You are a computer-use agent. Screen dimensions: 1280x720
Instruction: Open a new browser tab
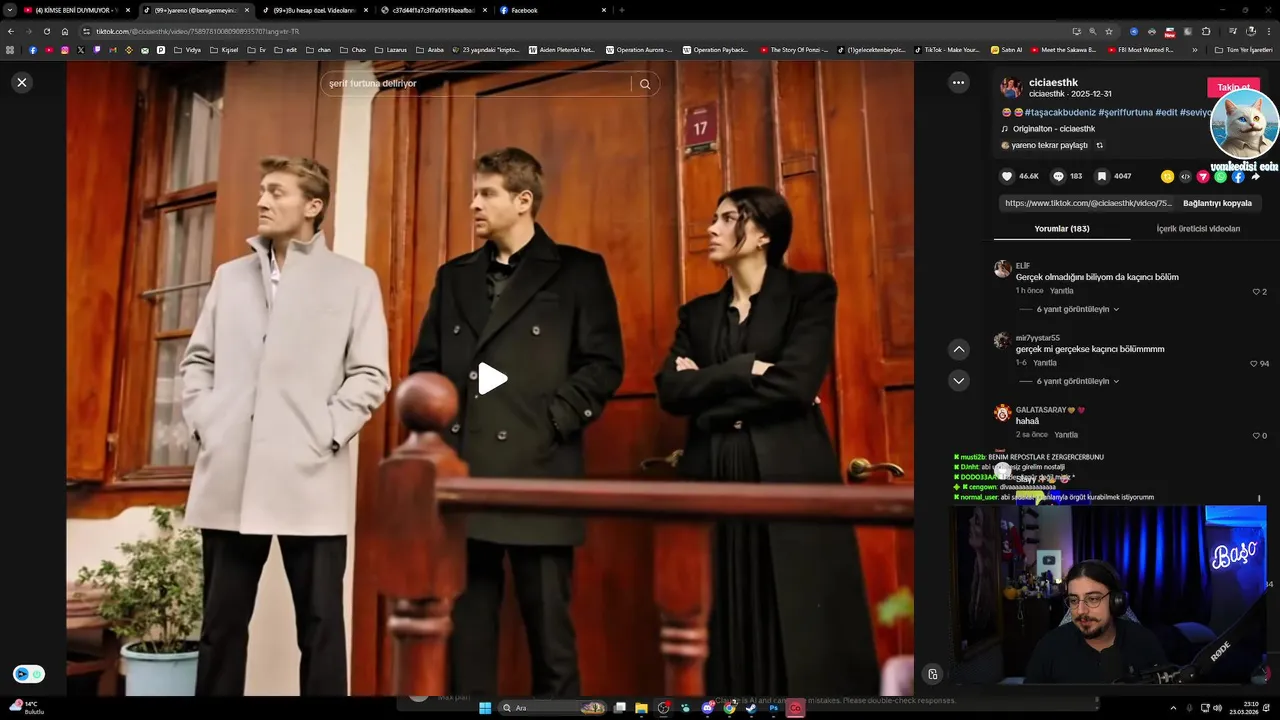622,10
